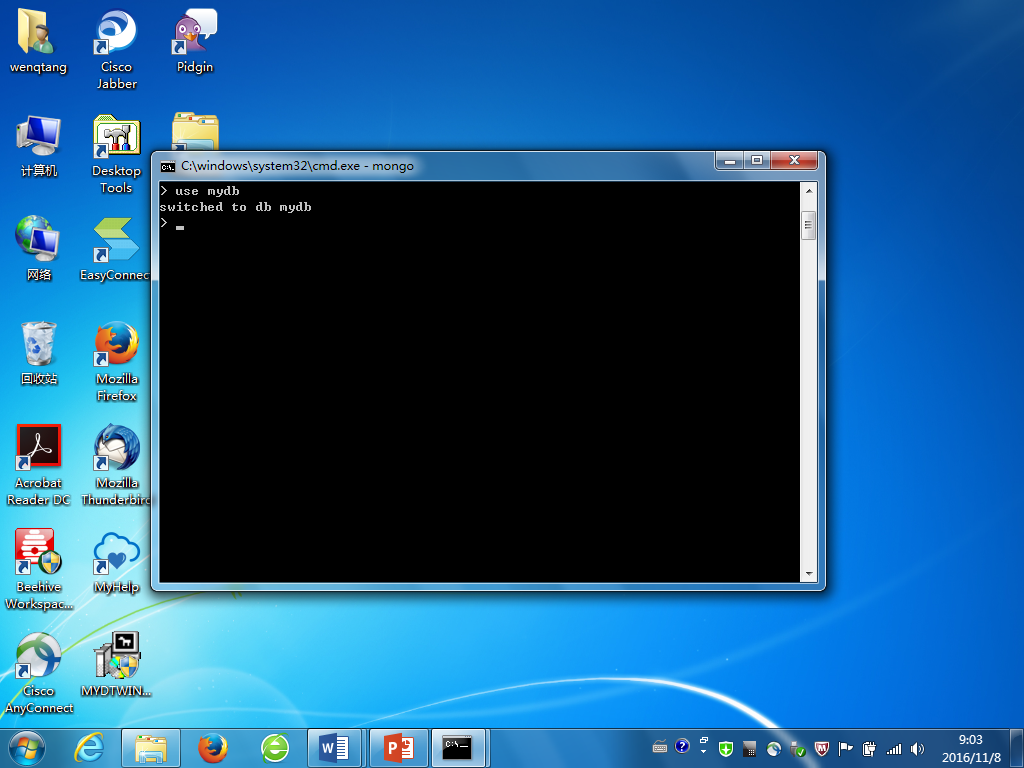Open the Windows Start menu

click(x=27, y=748)
